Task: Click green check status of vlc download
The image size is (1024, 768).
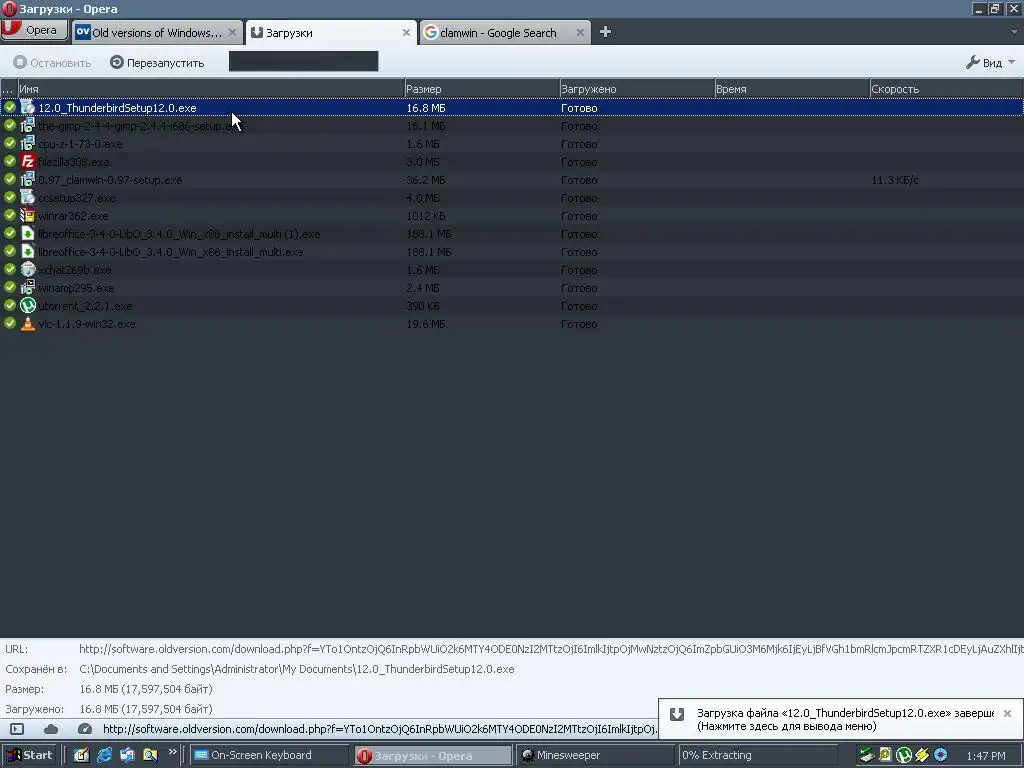Action: point(10,323)
